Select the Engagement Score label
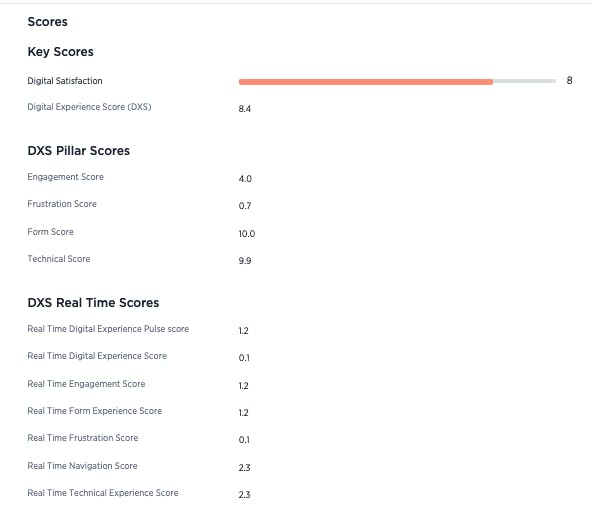 click(66, 177)
